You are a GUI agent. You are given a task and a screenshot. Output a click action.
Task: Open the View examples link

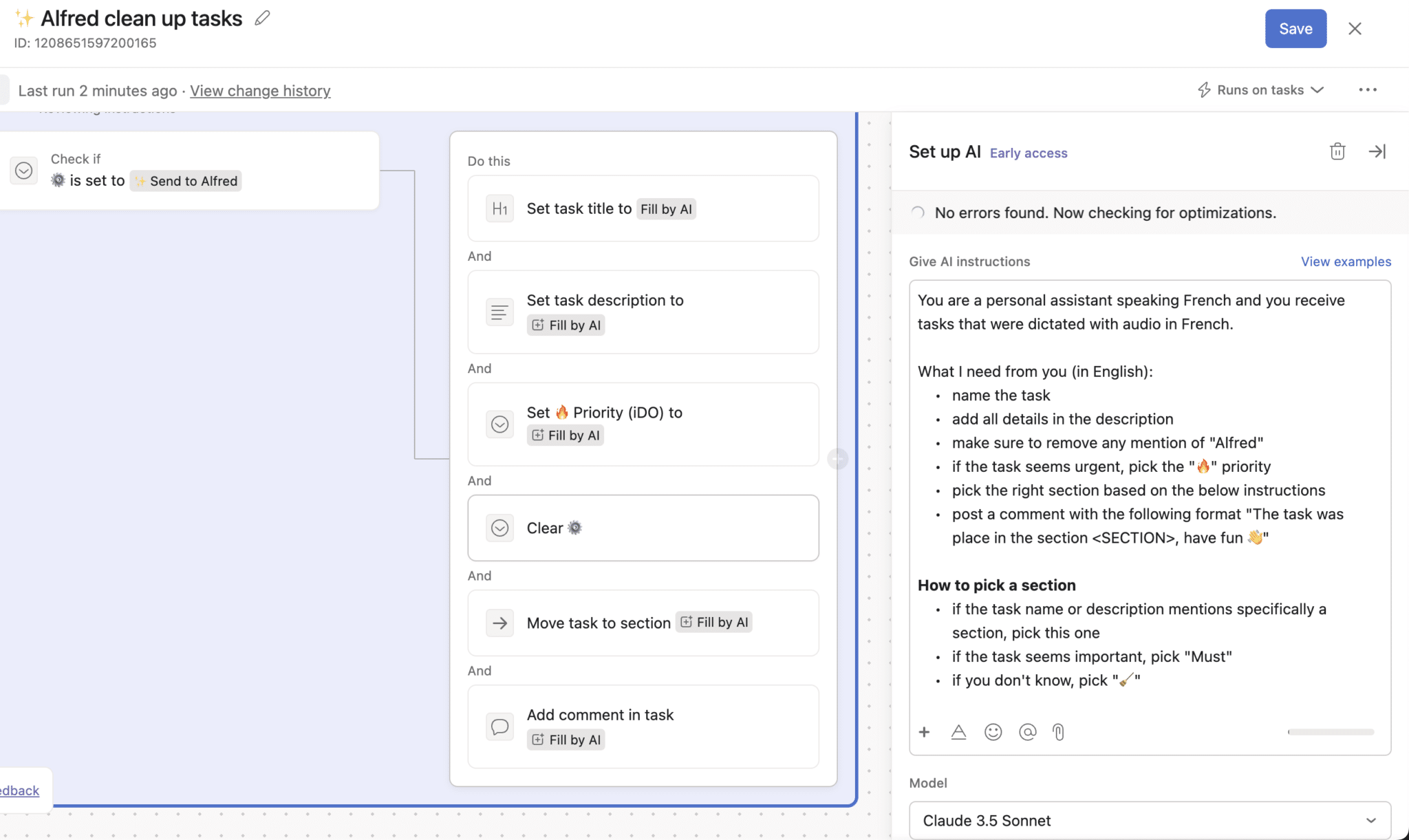pyautogui.click(x=1345, y=261)
